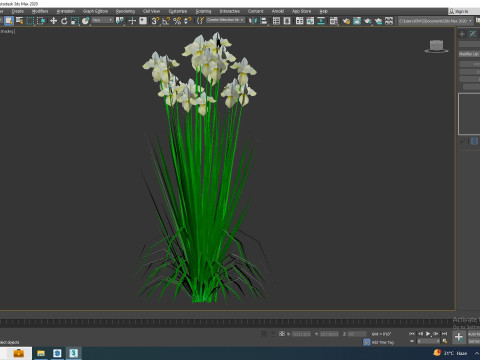Open the Layer Explorer from the toolbar

(x=287, y=21)
